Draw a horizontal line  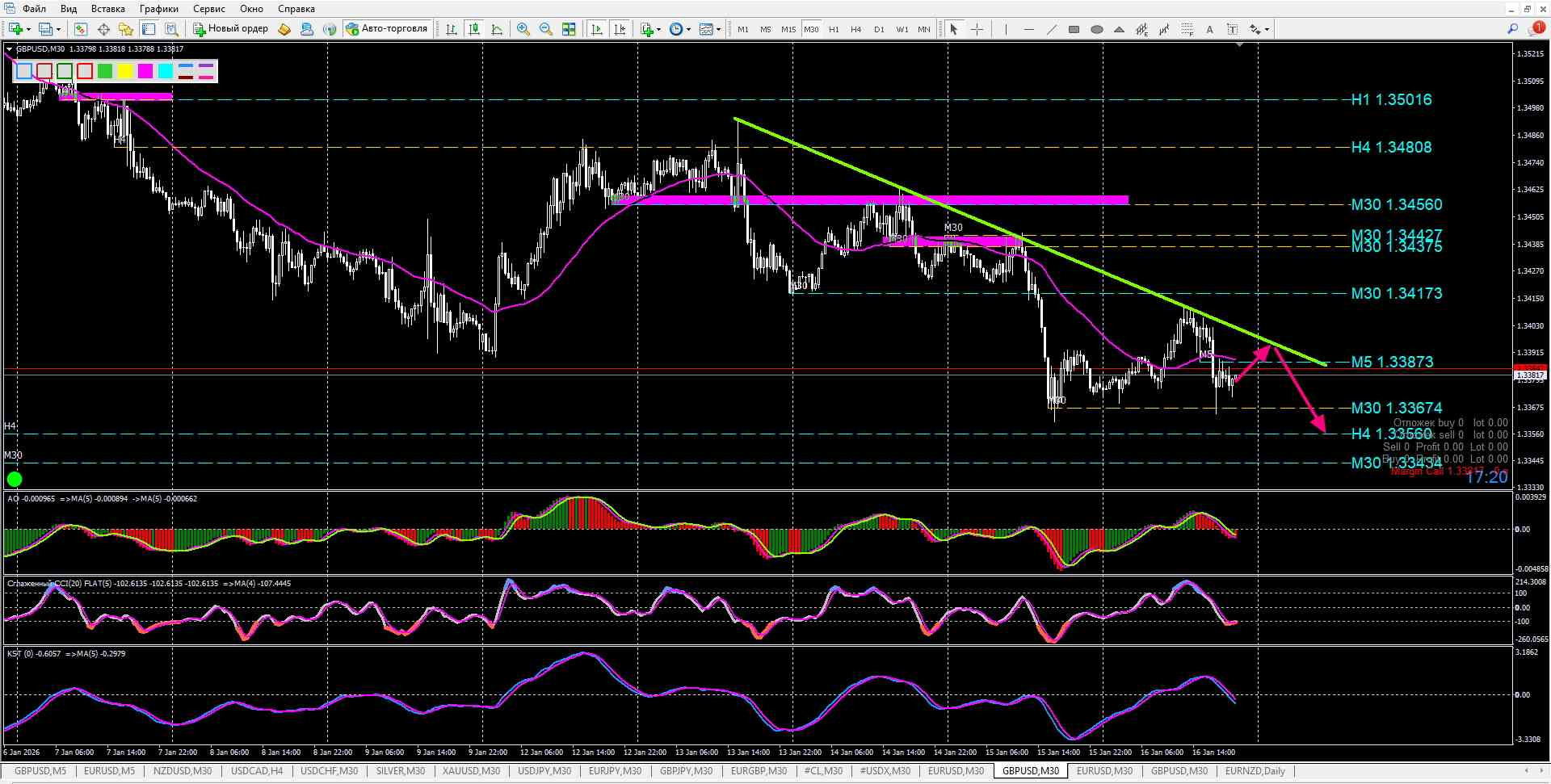click(1028, 29)
